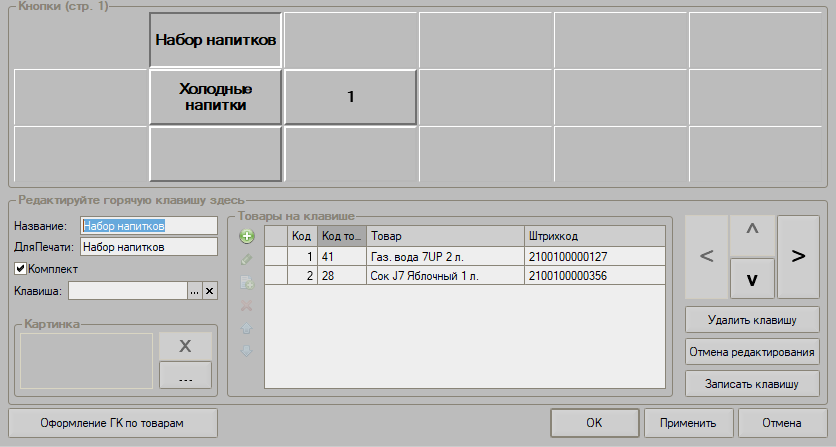Select the Холодные напитки hot key
Image resolution: width=836 pixels, height=447 pixels.
[215, 97]
